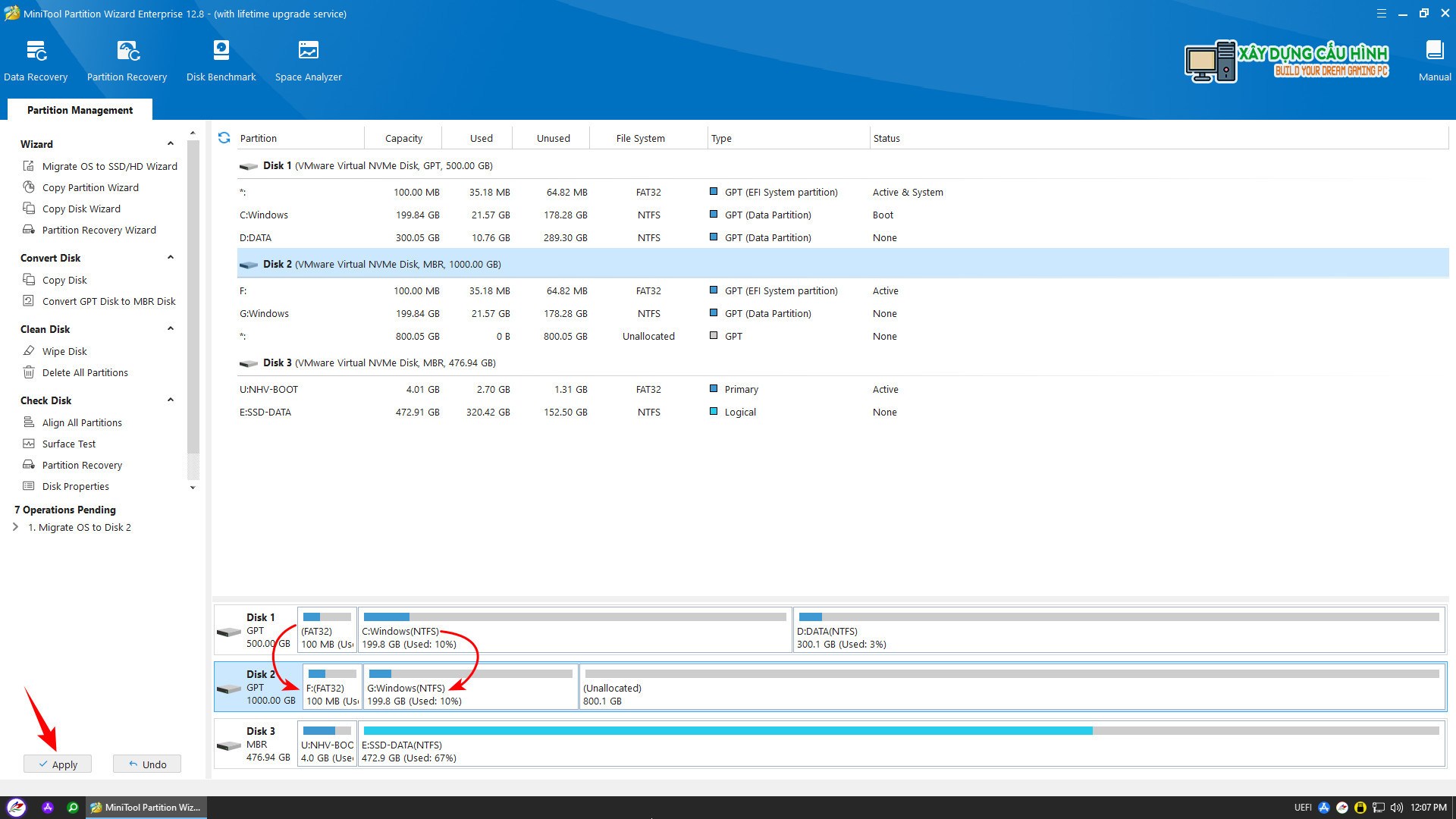Undo the last operation
The height and width of the screenshot is (819, 1456).
tap(147, 764)
